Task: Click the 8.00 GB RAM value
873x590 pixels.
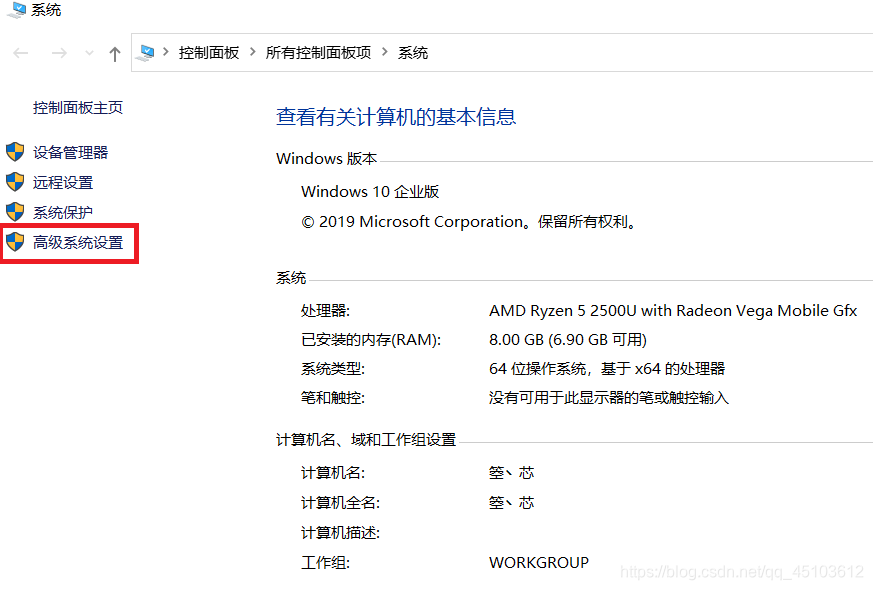Action: tap(568, 340)
